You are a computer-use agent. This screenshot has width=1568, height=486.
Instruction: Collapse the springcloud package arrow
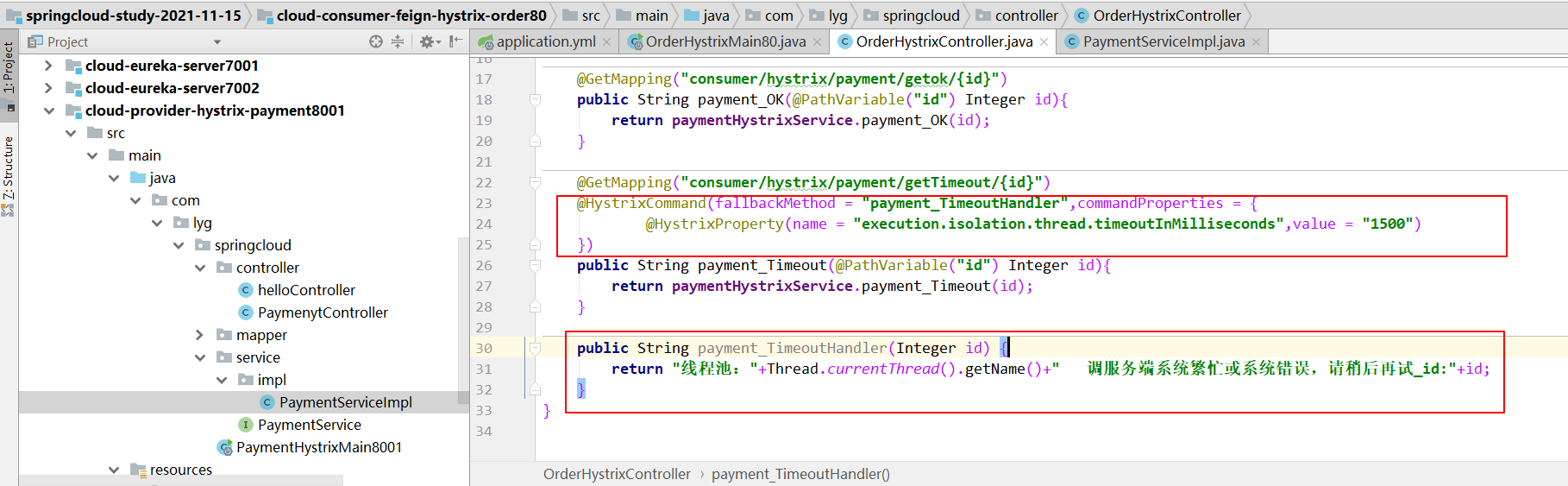click(x=179, y=245)
